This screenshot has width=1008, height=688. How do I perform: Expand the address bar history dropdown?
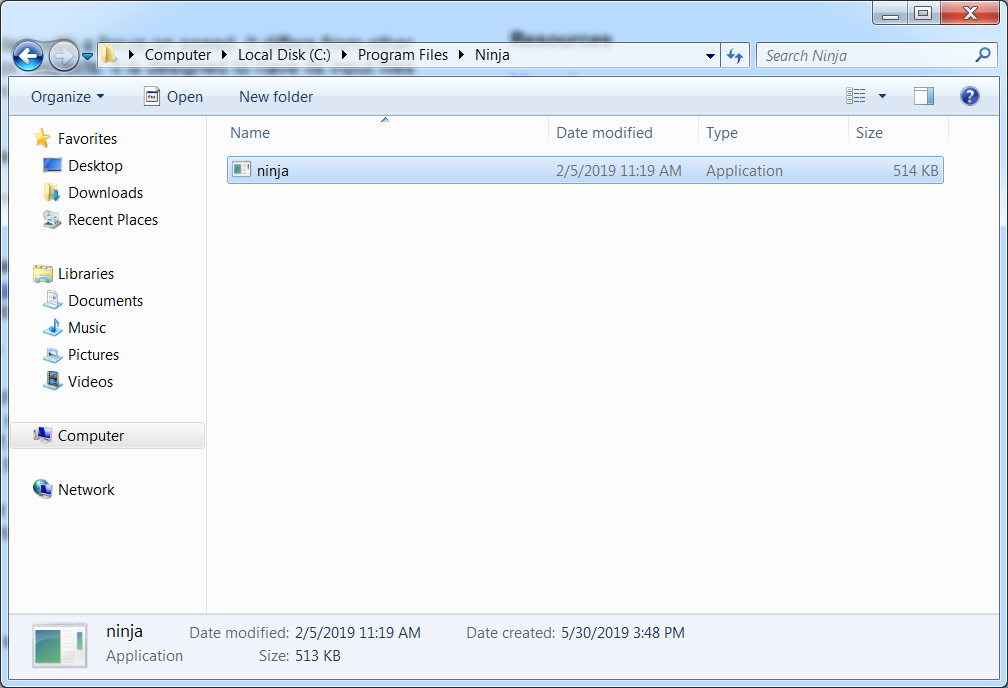point(710,56)
